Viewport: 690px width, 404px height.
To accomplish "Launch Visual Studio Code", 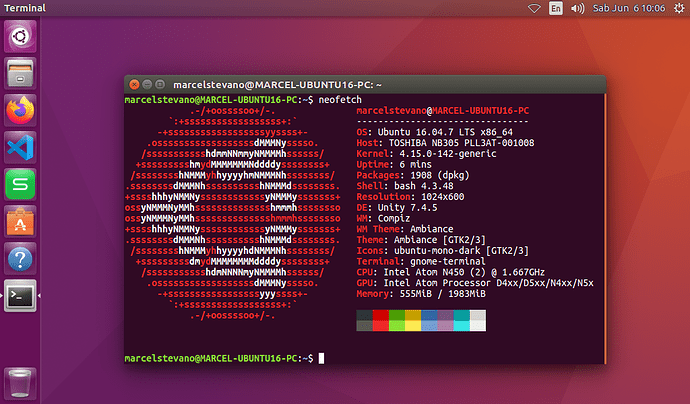I will click(x=20, y=147).
